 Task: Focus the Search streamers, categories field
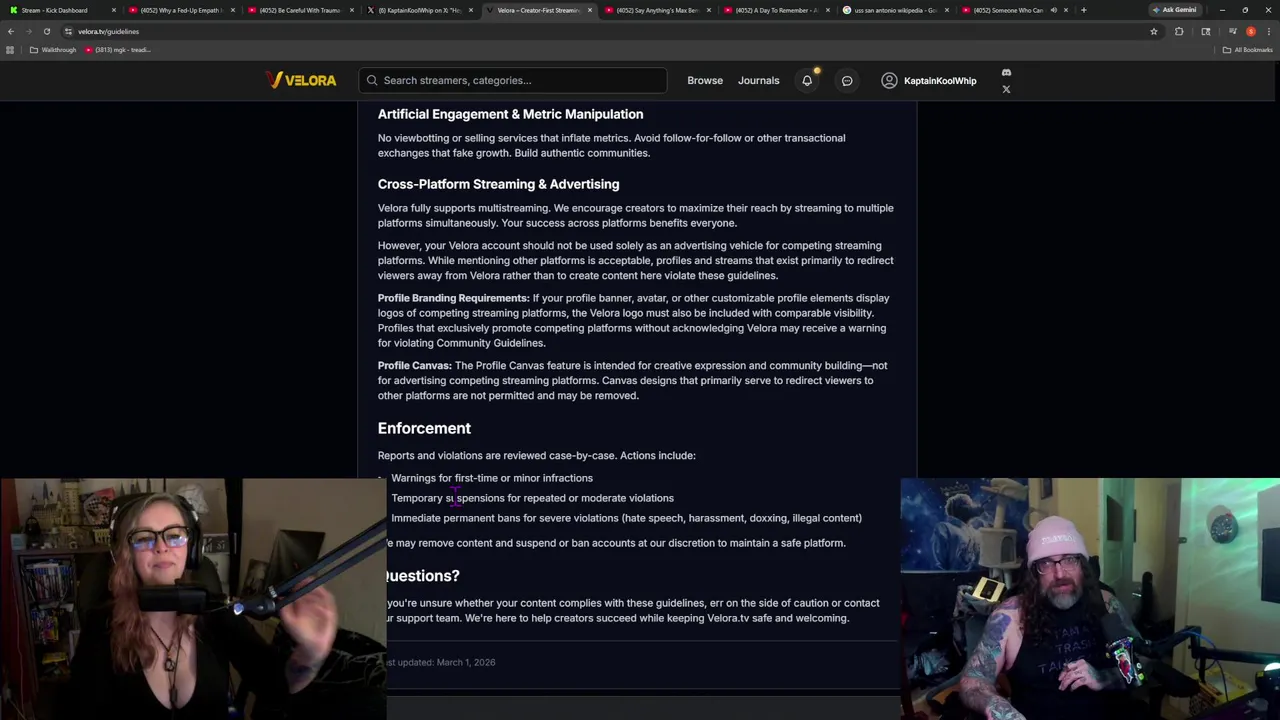(x=513, y=80)
